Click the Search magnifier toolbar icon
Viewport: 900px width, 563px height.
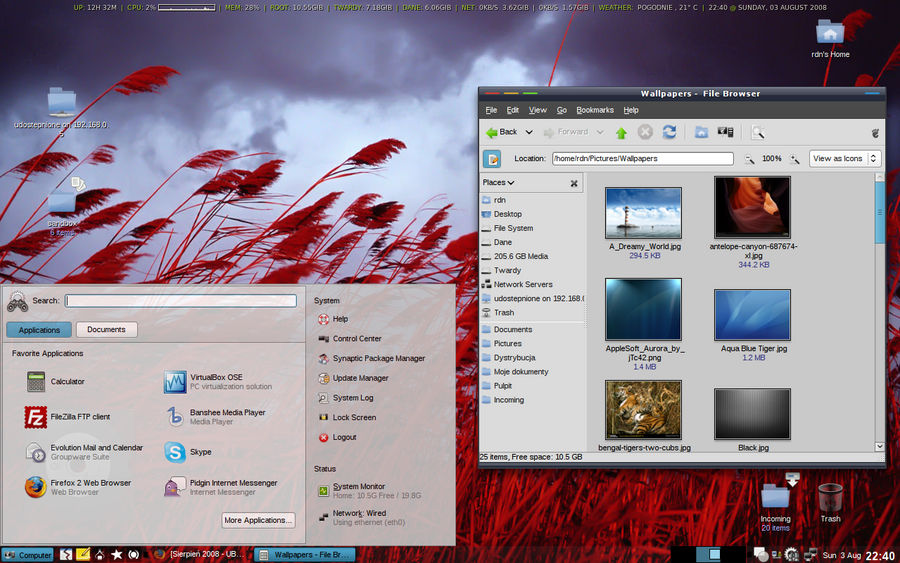coord(758,133)
